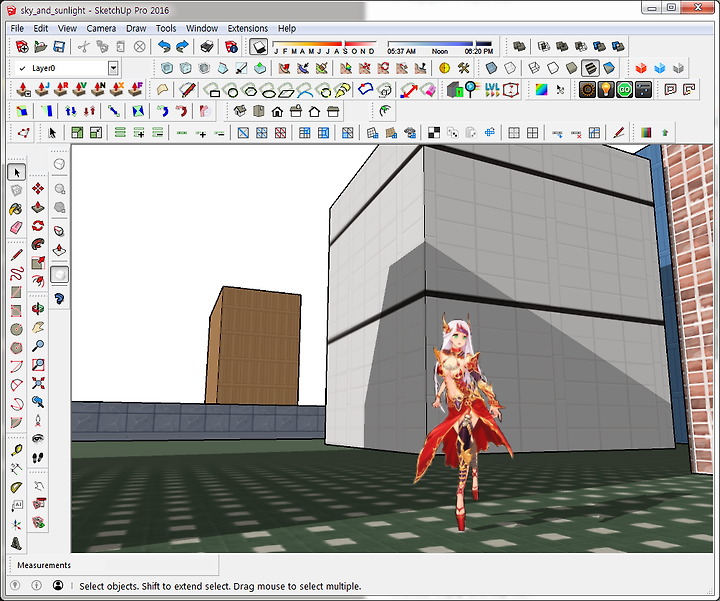Choose the Axes tool
Screen dimensions: 720x601
[x=17, y=524]
